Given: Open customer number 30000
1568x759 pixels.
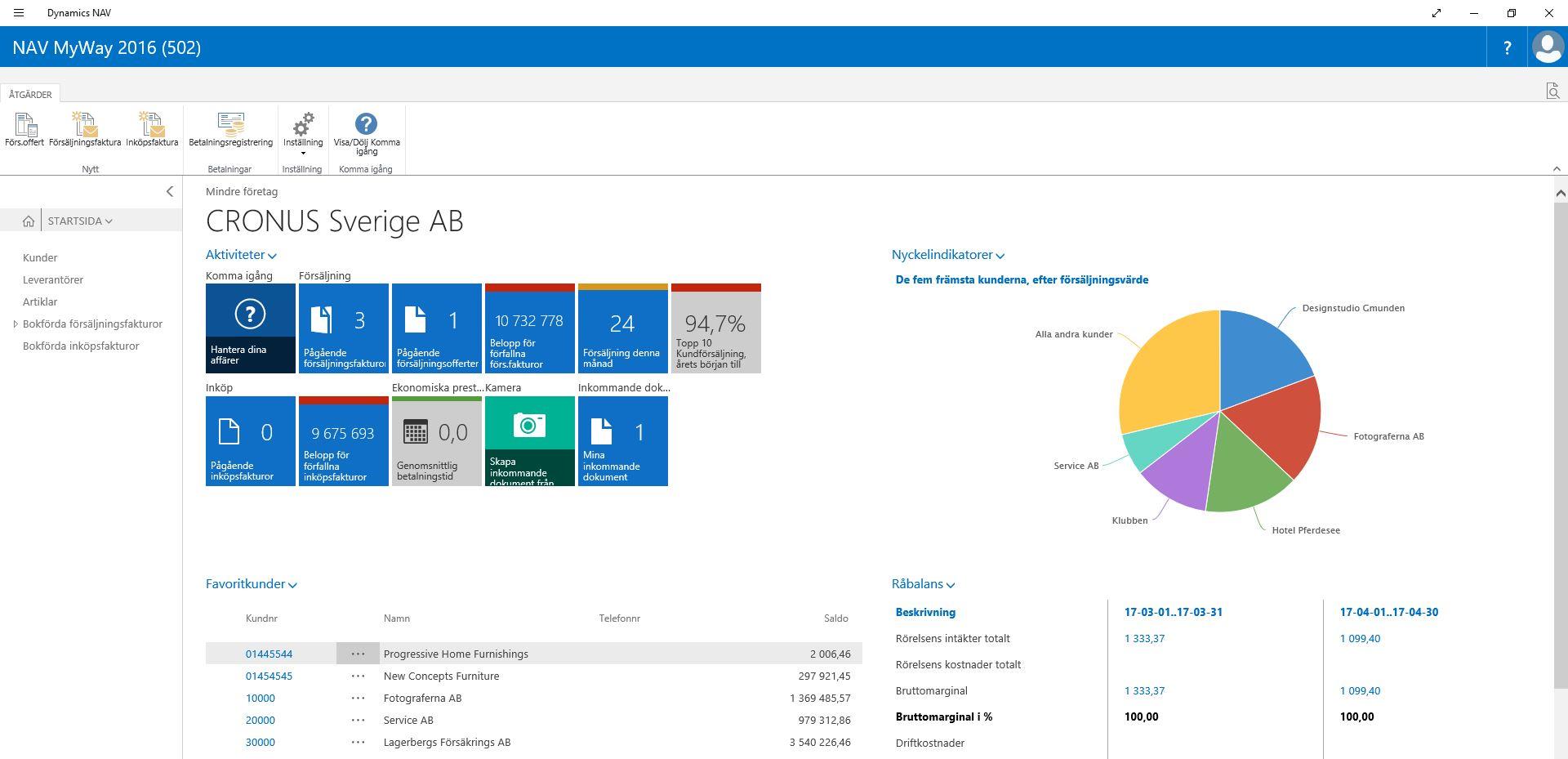Looking at the screenshot, I should (x=261, y=742).
